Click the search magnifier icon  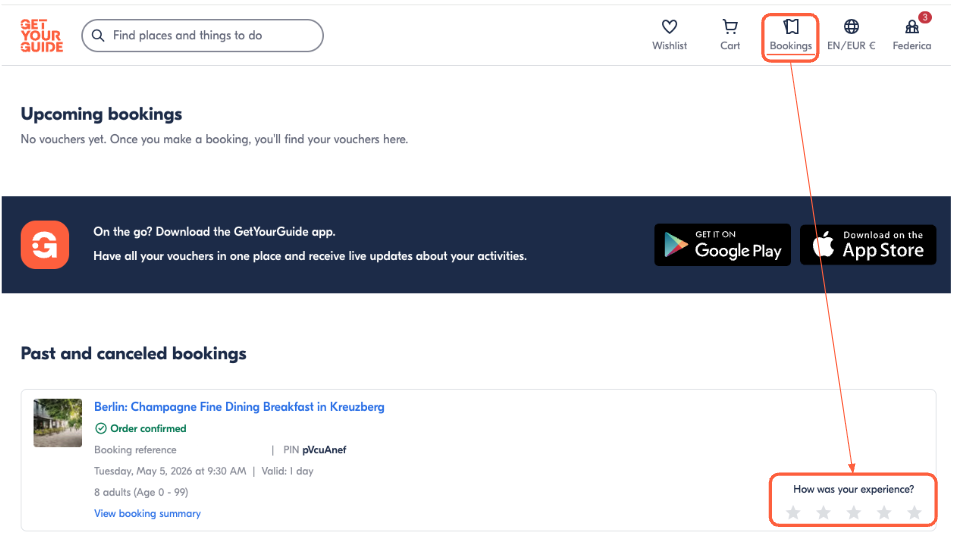pos(98,36)
